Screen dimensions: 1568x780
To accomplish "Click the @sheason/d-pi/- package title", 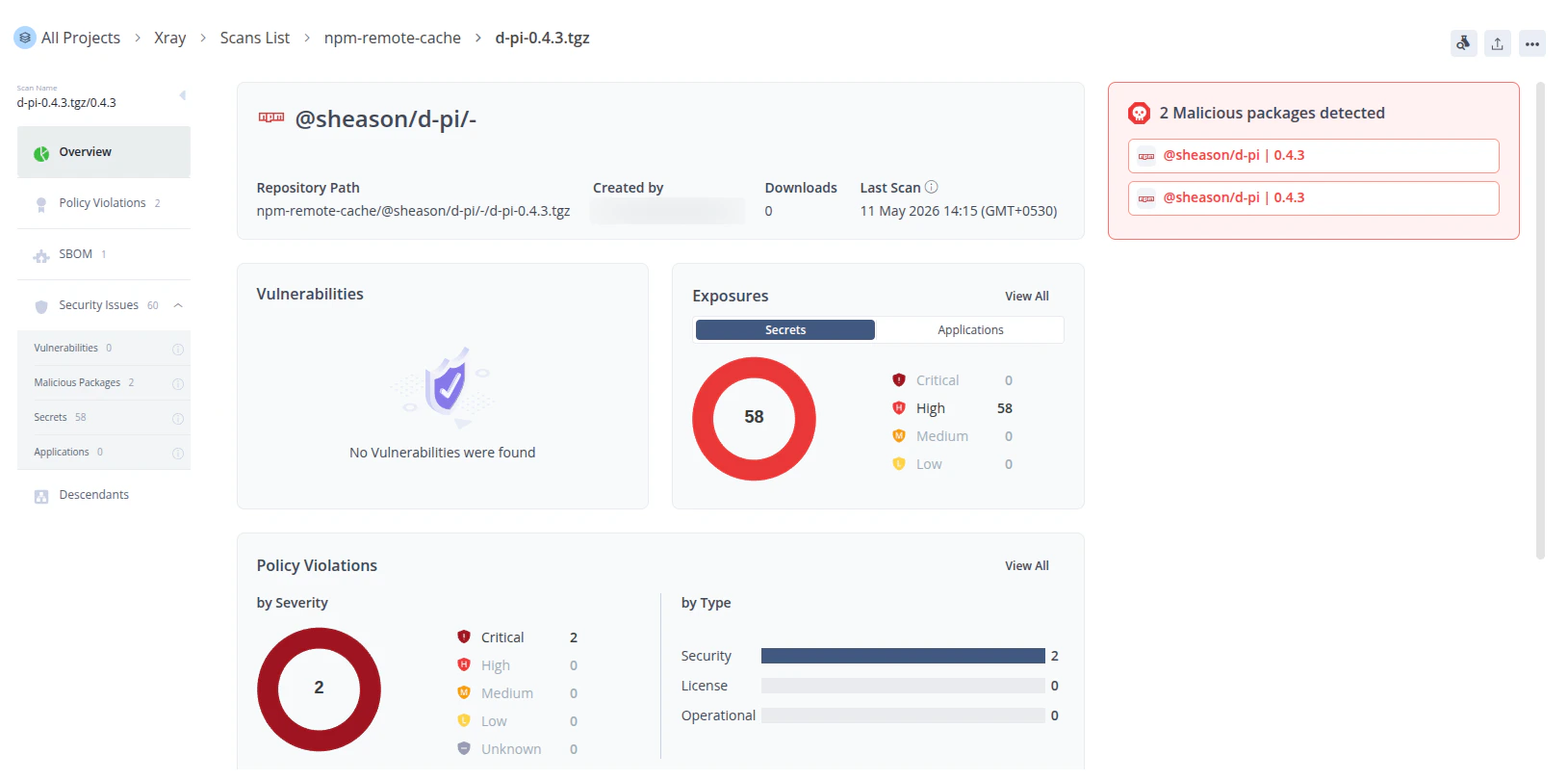I will [386, 118].
